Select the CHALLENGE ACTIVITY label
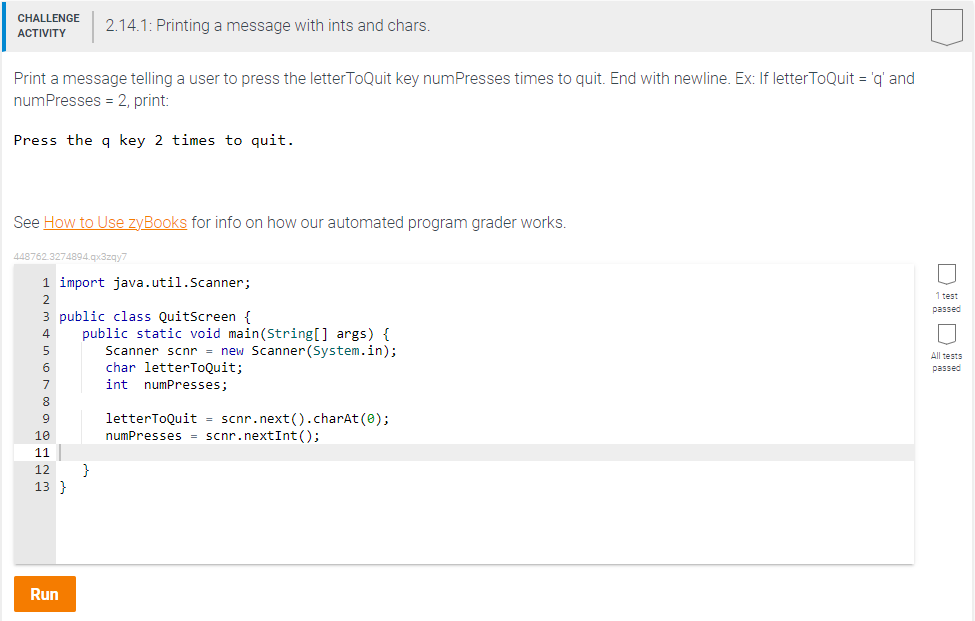975x621 pixels. click(x=48, y=24)
